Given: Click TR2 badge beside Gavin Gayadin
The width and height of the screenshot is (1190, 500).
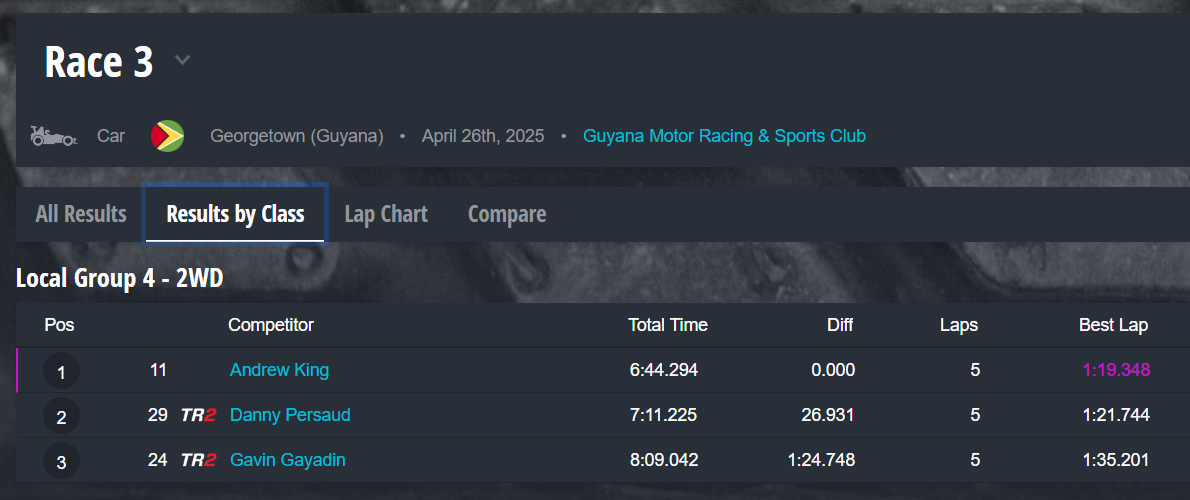Looking at the screenshot, I should coord(198,460).
